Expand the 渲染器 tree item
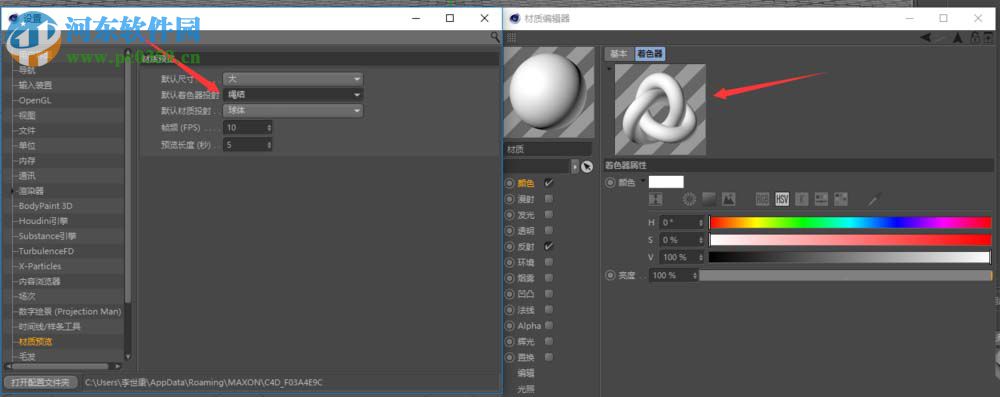The height and width of the screenshot is (397, 1000). click(12, 191)
